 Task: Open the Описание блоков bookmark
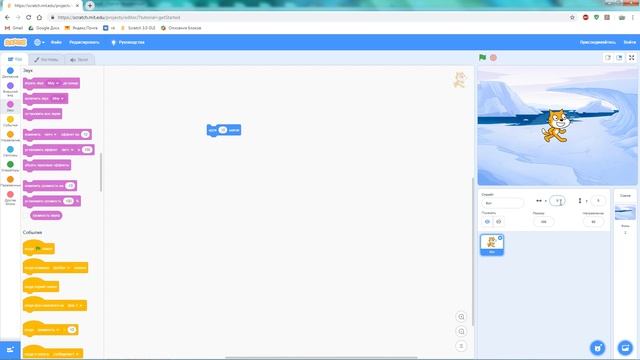181,28
